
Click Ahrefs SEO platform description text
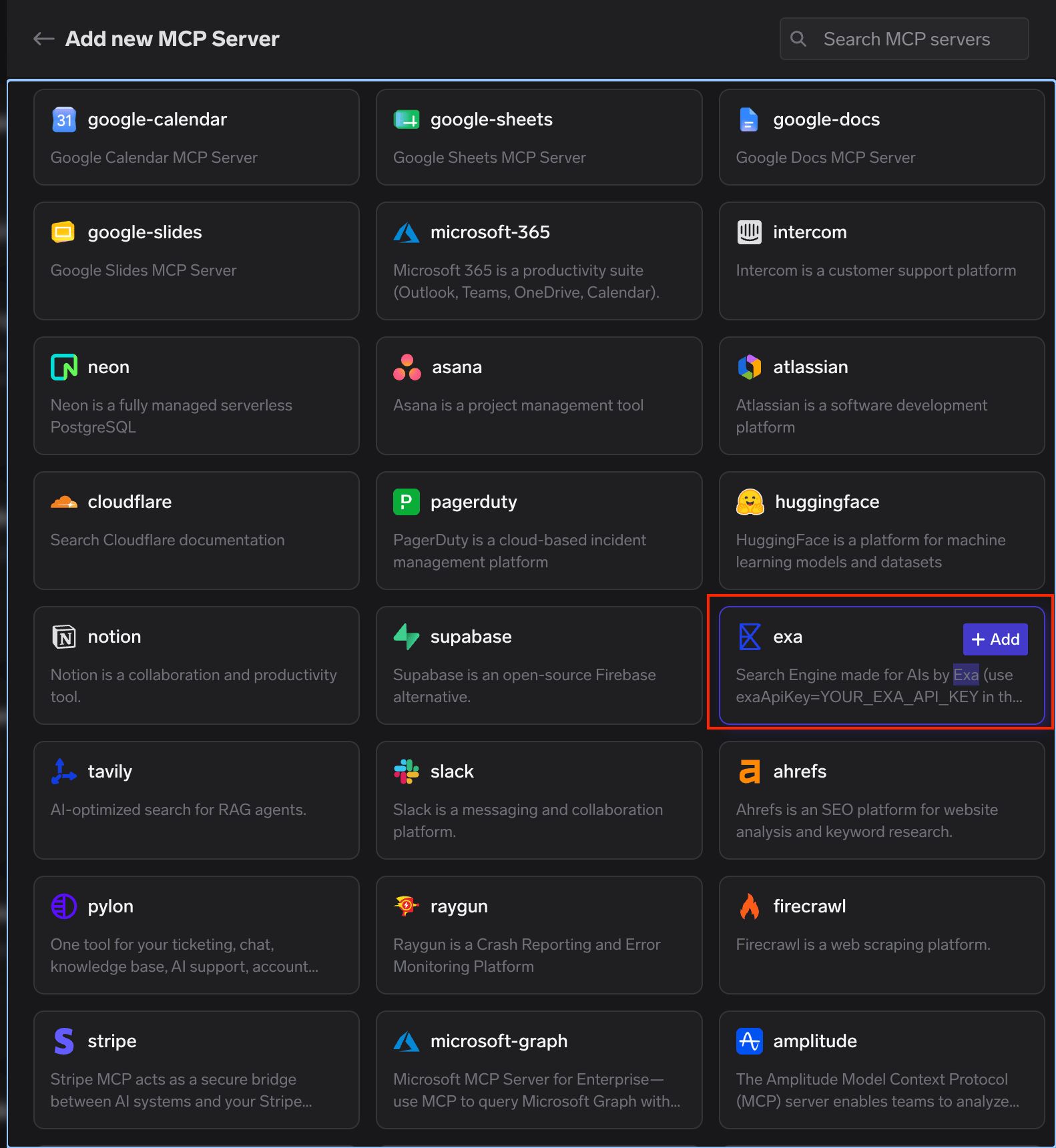pos(867,820)
